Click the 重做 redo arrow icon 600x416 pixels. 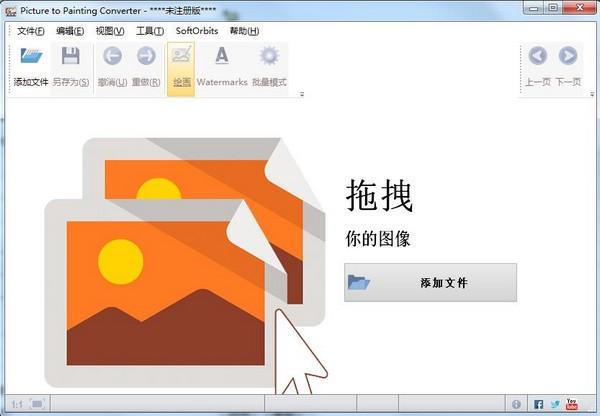146,56
